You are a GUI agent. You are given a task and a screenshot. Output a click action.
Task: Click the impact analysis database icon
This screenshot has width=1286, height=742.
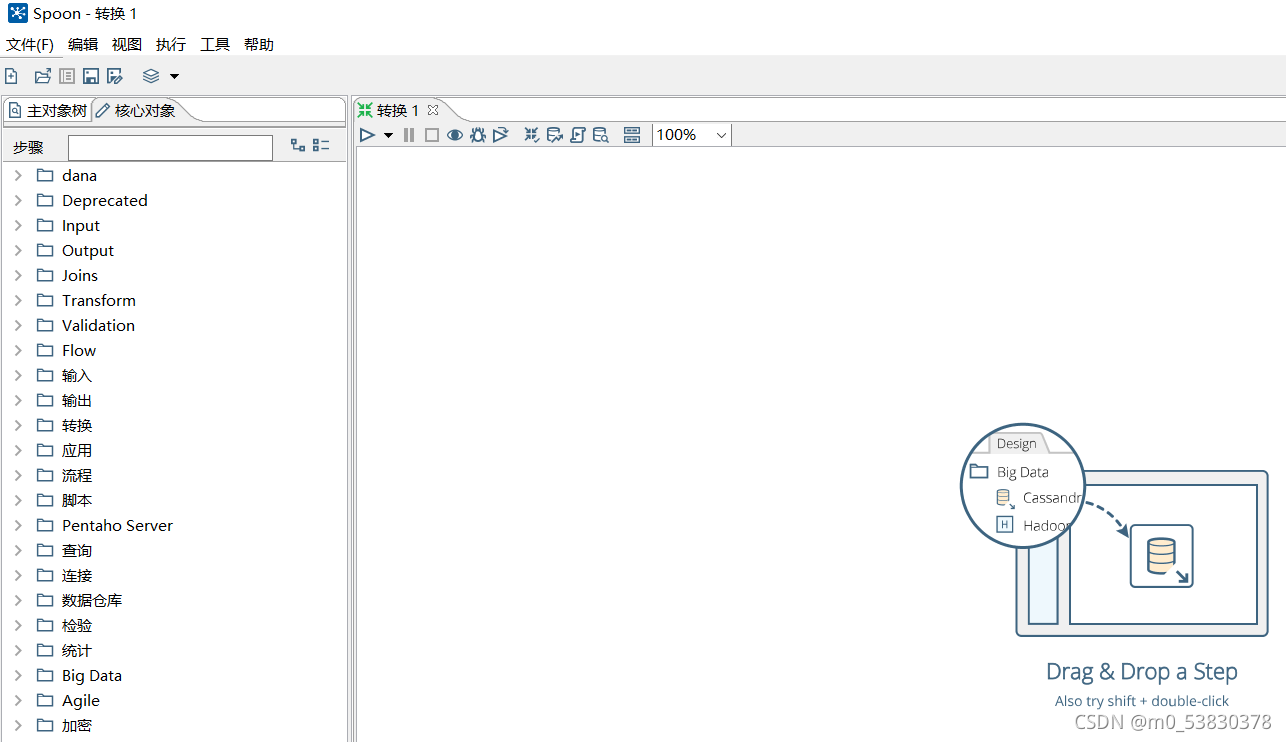tap(555, 135)
